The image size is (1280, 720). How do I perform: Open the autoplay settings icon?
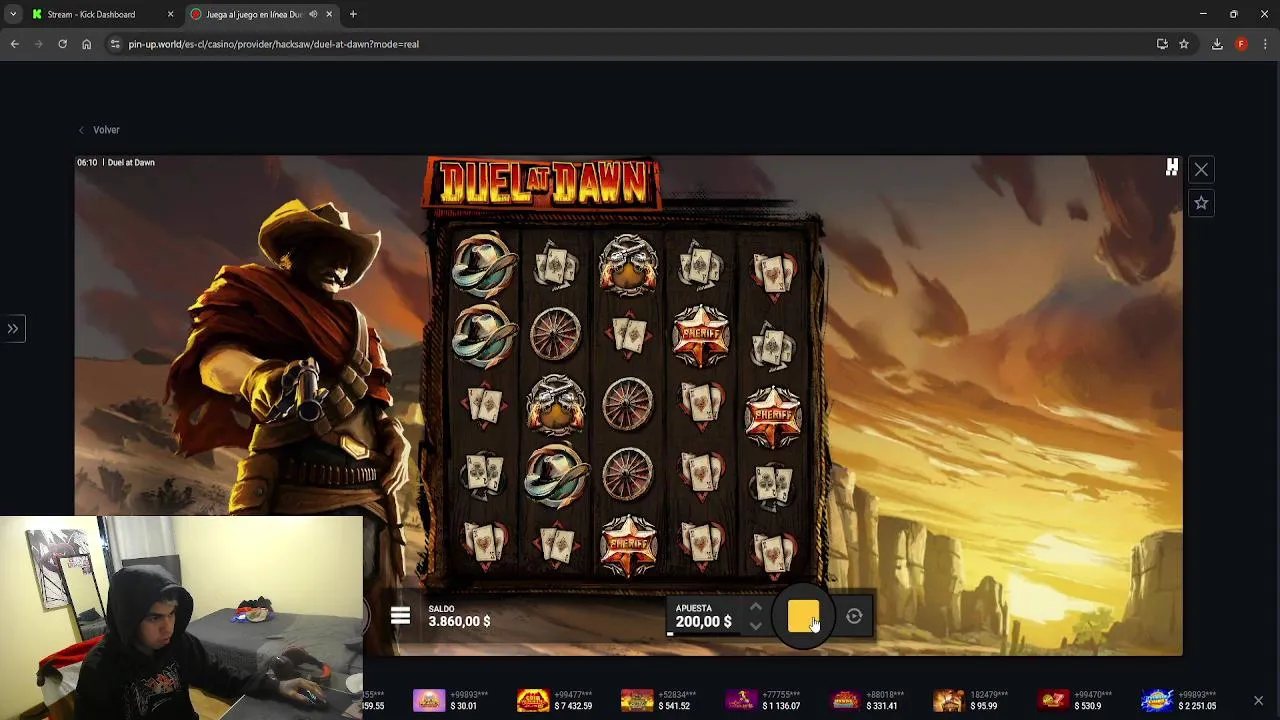(x=854, y=617)
